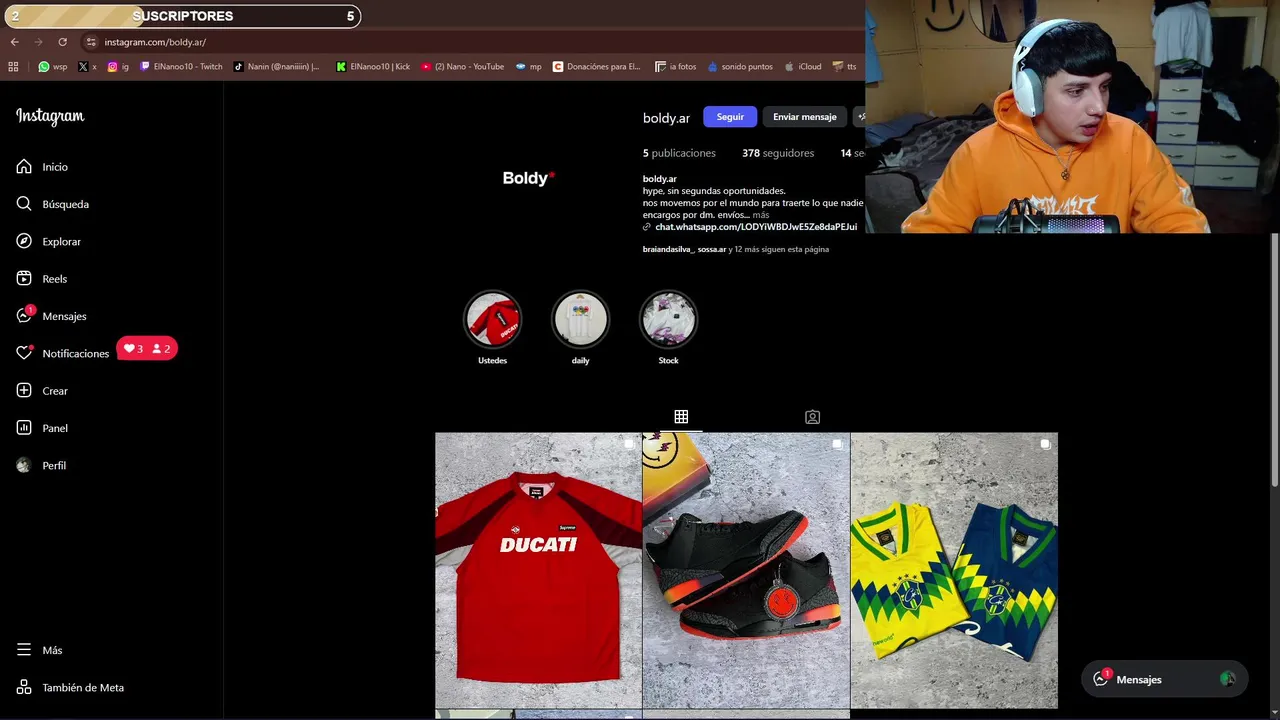Open the ElNanoo10 - Twitch bookmark
1280x720 pixels.
coord(181,67)
